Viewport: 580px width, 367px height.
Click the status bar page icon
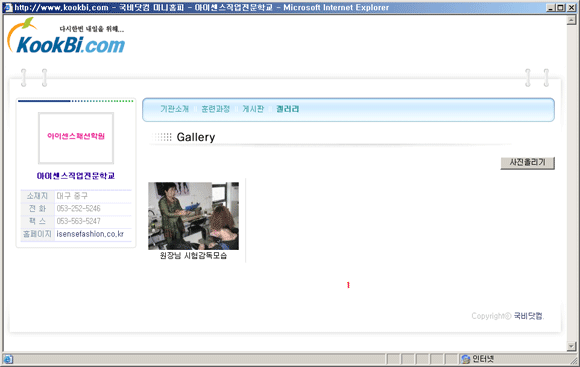pyautogui.click(x=8, y=359)
